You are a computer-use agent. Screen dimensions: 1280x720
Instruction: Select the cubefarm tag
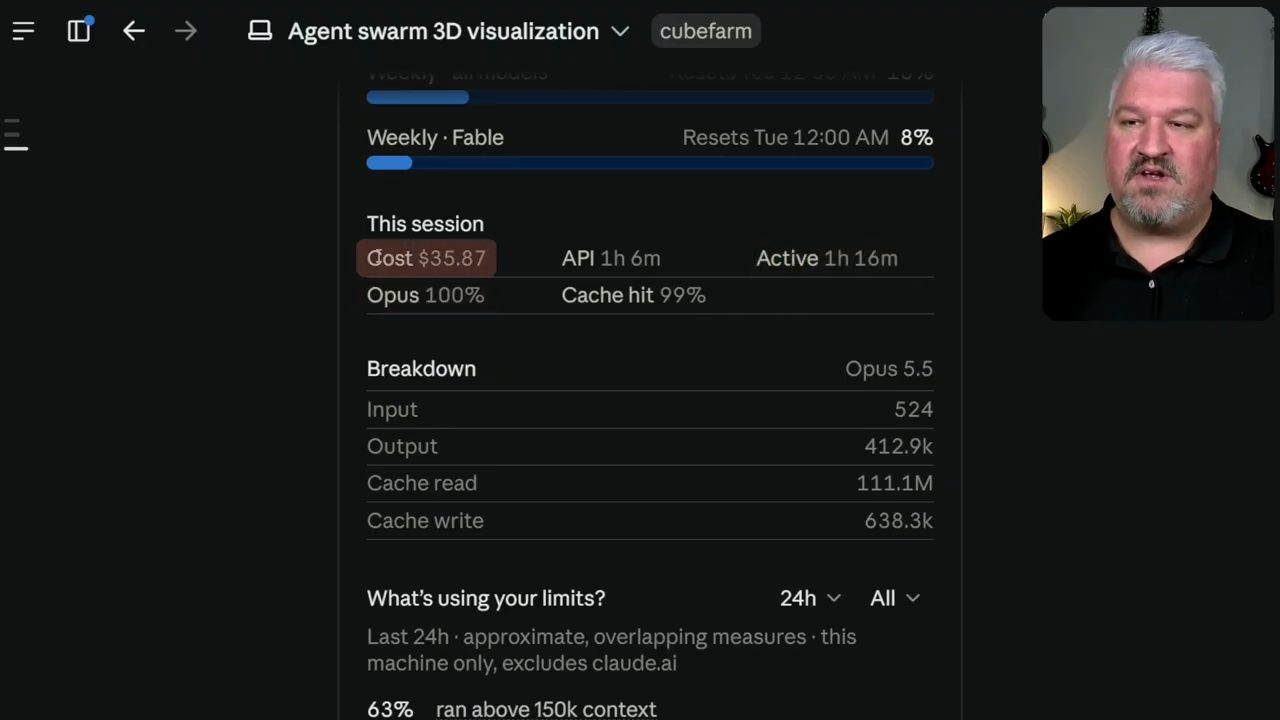pyautogui.click(x=706, y=31)
